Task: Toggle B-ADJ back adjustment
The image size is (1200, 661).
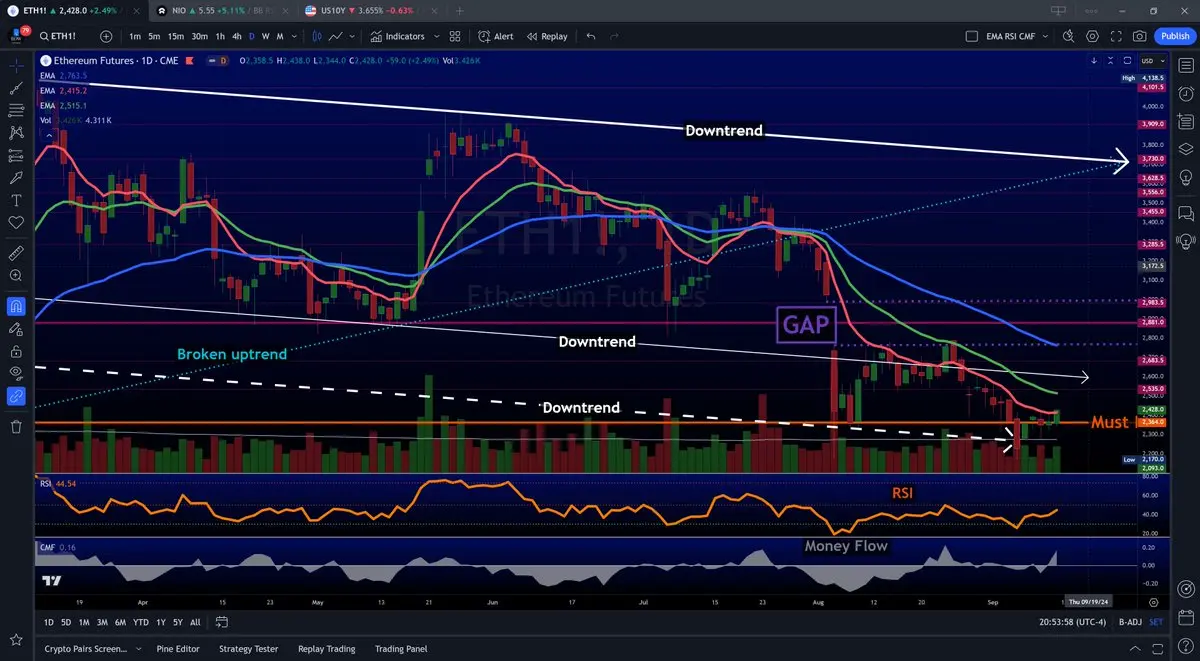Action: pos(1129,622)
